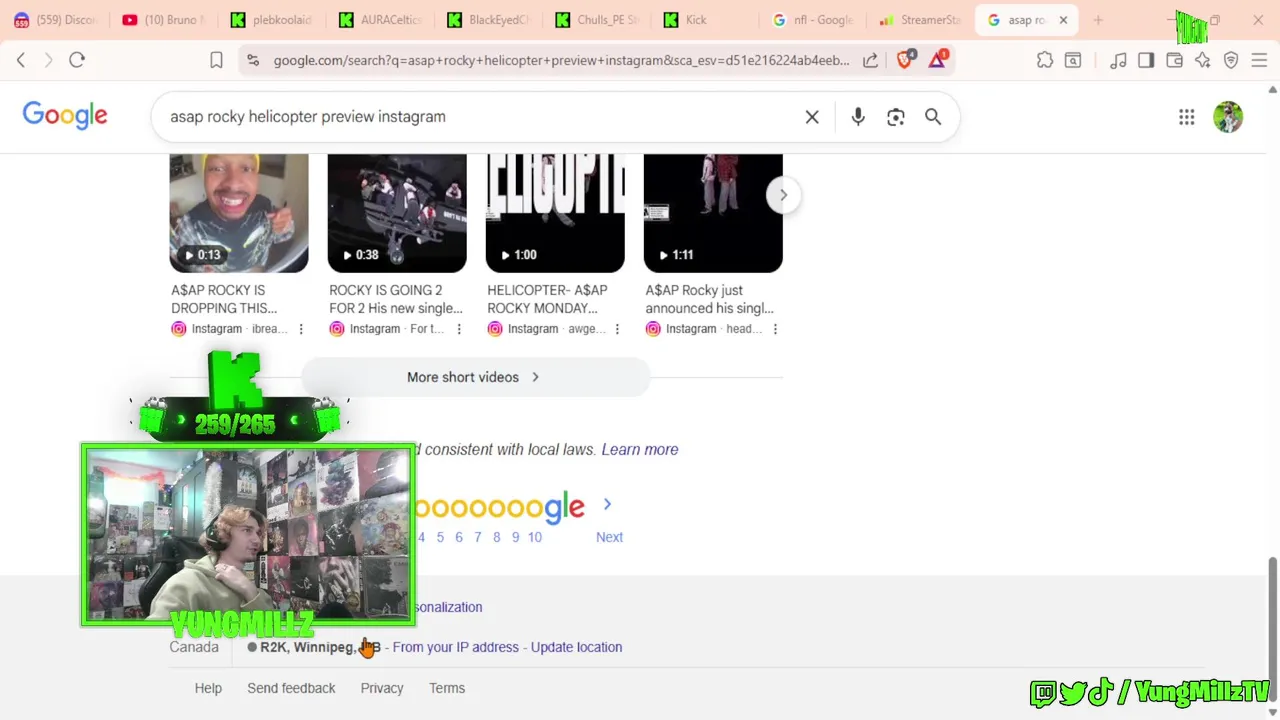The height and width of the screenshot is (720, 1280).
Task: Submit search with magnifying glass
Action: (x=933, y=117)
